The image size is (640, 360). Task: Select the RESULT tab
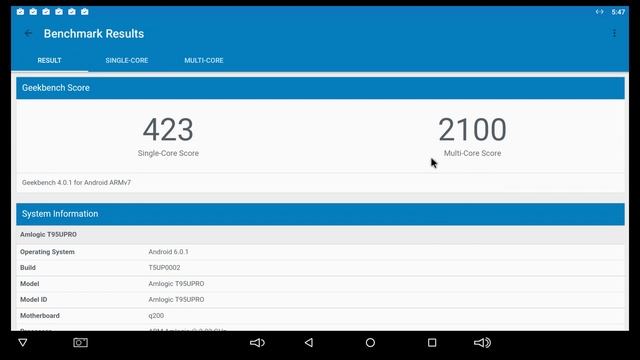click(49, 60)
